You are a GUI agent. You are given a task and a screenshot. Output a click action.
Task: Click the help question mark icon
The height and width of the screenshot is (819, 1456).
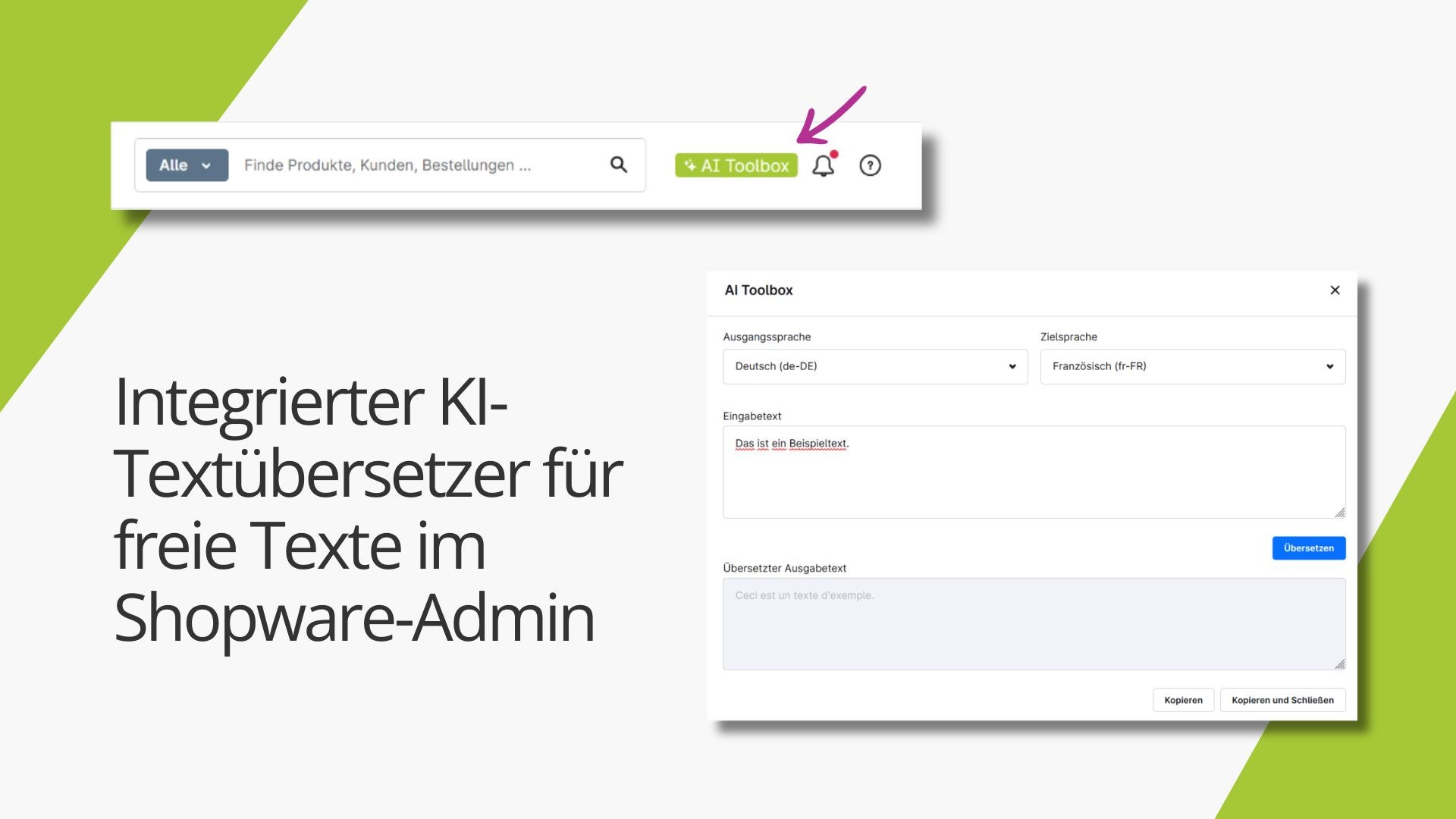click(x=870, y=165)
